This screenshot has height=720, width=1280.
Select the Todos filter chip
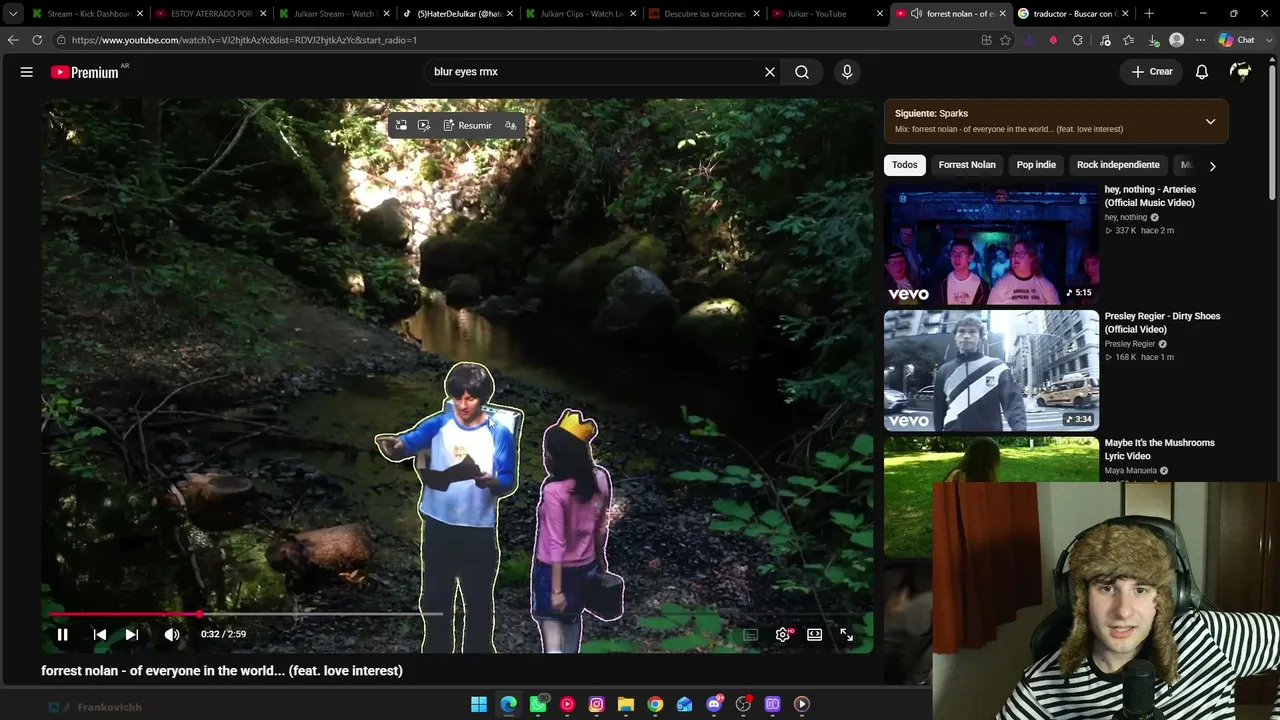point(905,165)
